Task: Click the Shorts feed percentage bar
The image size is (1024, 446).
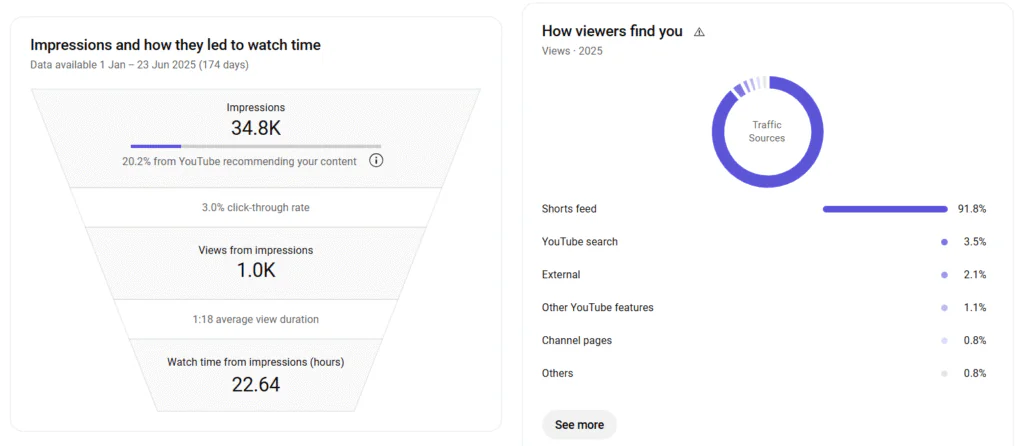Action: 885,209
